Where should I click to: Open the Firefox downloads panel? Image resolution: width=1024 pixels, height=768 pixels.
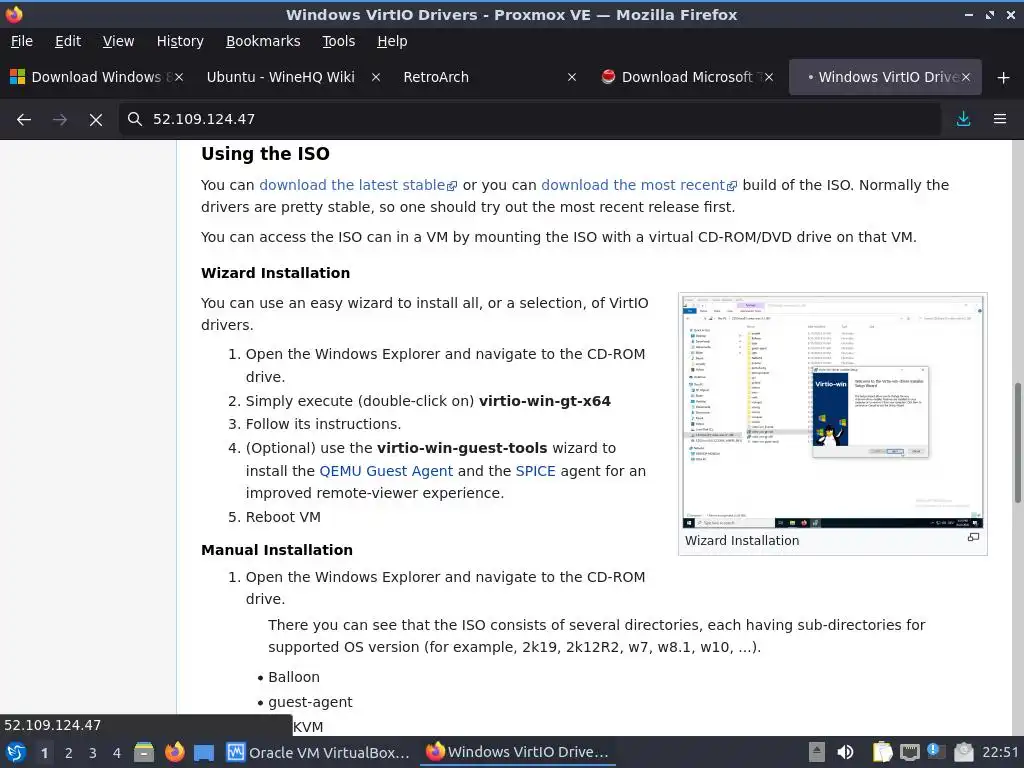pos(963,119)
